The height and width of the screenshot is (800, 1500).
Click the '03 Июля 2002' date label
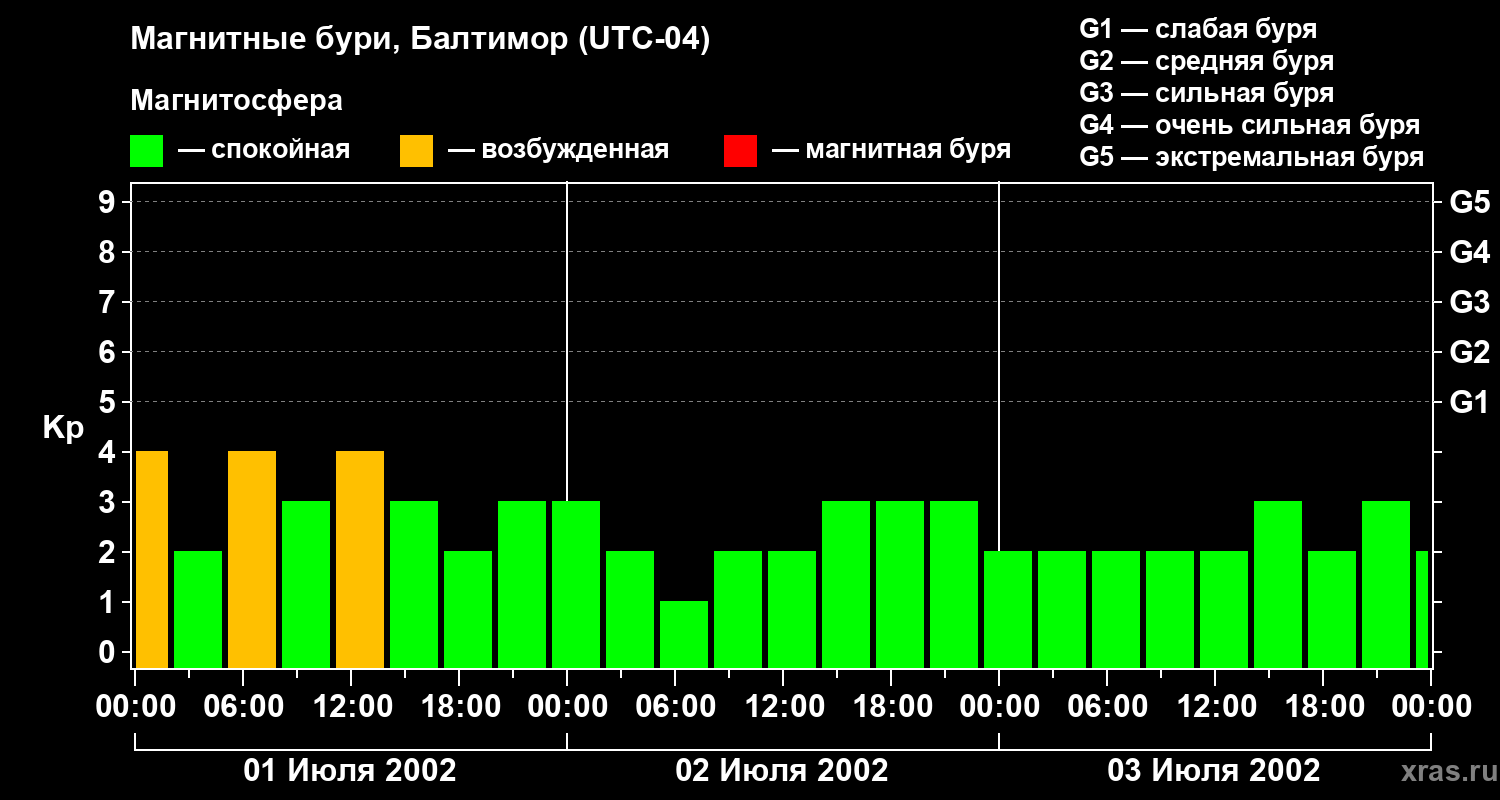tap(1214, 770)
